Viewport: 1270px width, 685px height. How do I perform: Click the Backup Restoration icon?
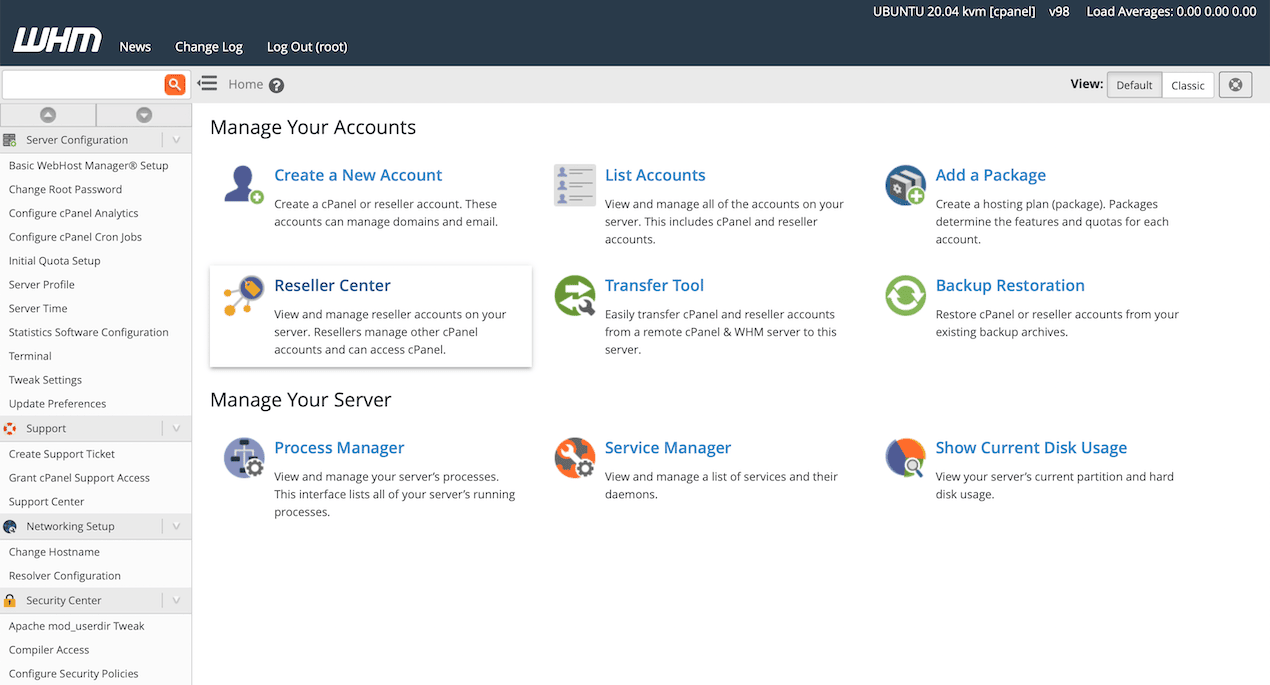point(905,296)
